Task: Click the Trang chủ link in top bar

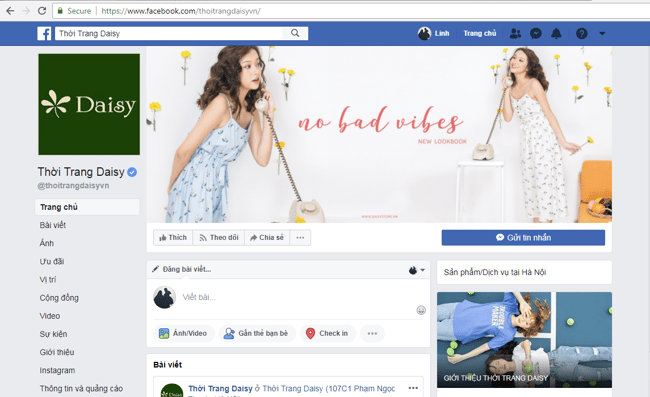Action: point(480,33)
